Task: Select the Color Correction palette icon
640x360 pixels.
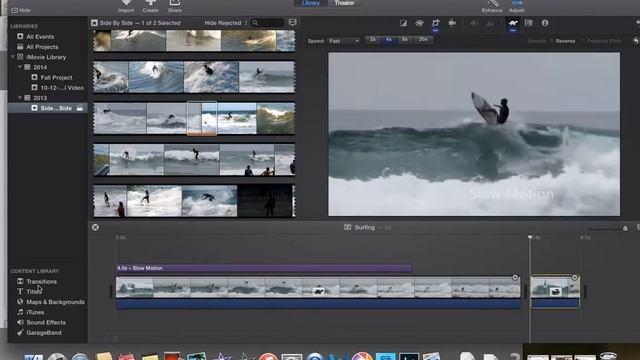Action: tap(419, 23)
